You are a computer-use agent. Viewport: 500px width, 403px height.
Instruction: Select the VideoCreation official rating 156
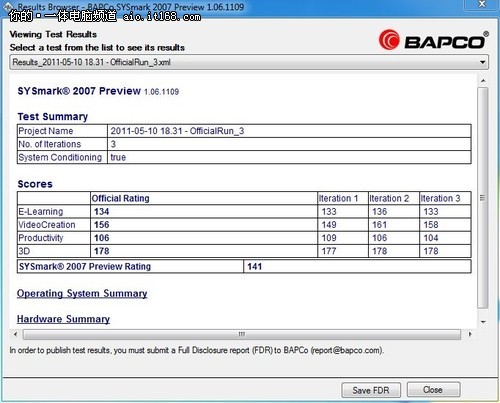[x=102, y=225]
